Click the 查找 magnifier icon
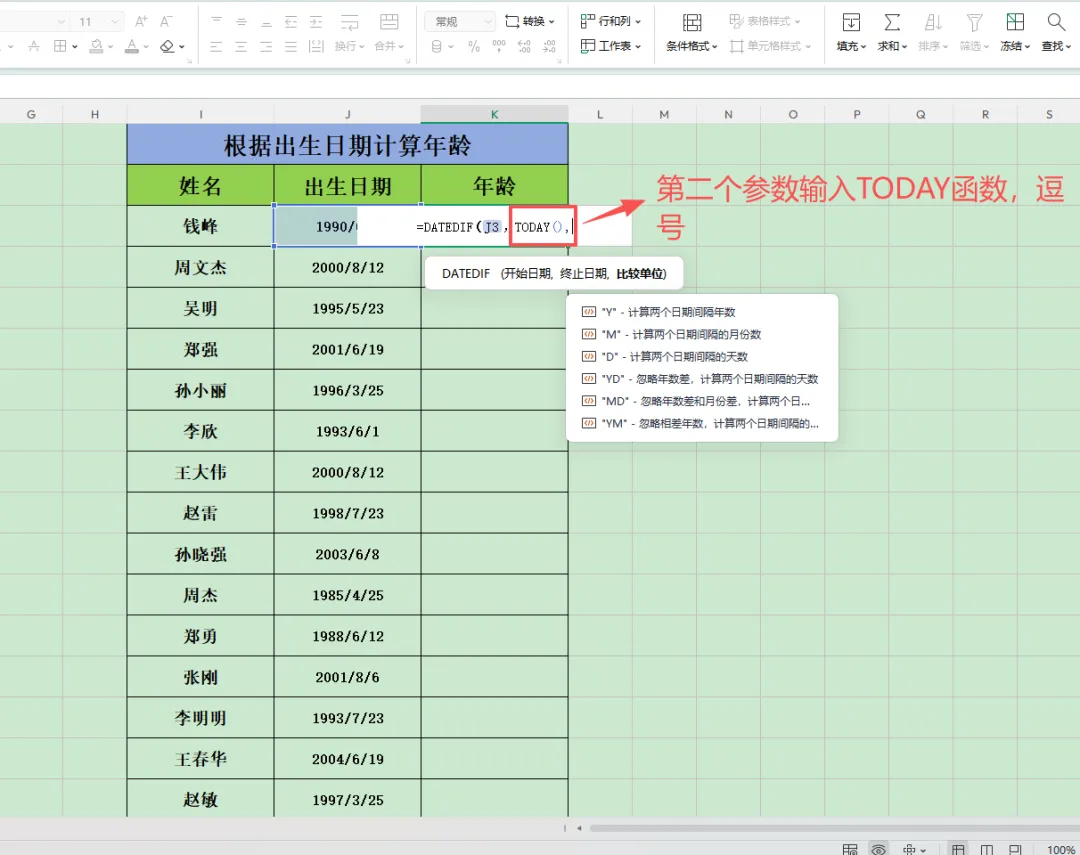This screenshot has height=855, width=1080. click(1055, 22)
